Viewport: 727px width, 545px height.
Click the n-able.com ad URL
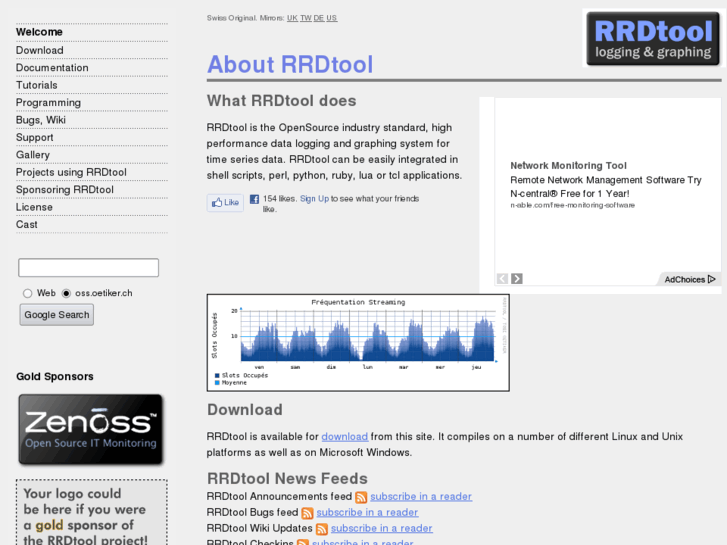573,205
